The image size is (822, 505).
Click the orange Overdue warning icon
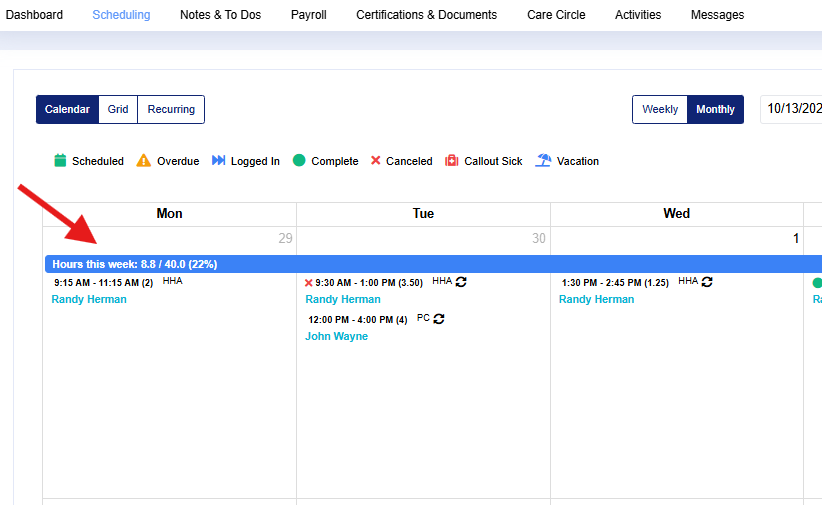(144, 161)
